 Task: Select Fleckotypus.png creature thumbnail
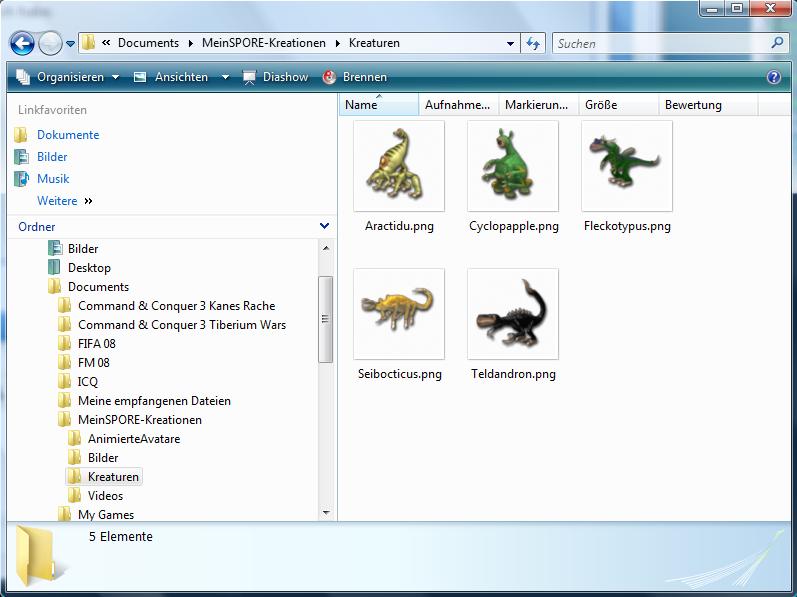[x=627, y=166]
